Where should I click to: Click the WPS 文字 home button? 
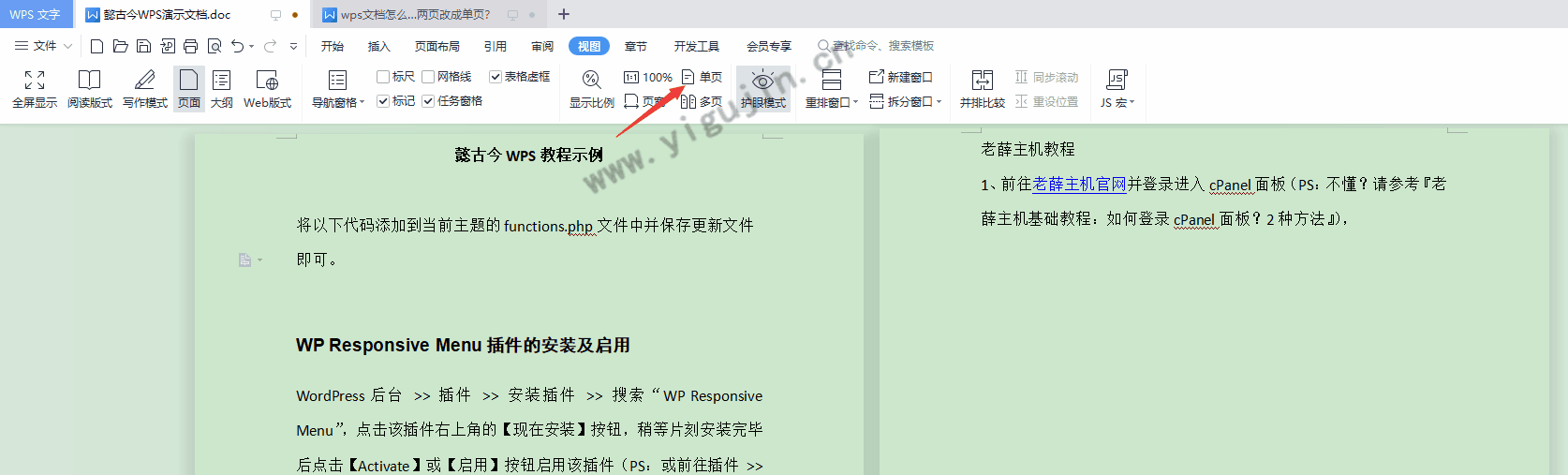click(x=36, y=14)
